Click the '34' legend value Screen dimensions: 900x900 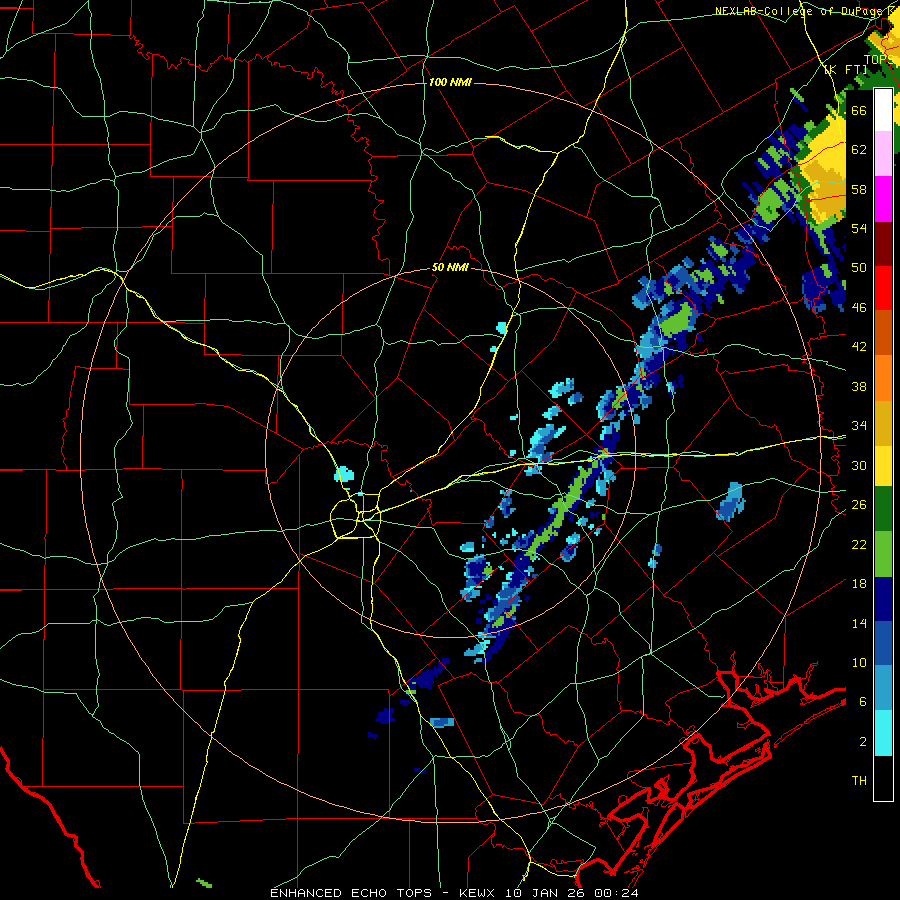859,426
